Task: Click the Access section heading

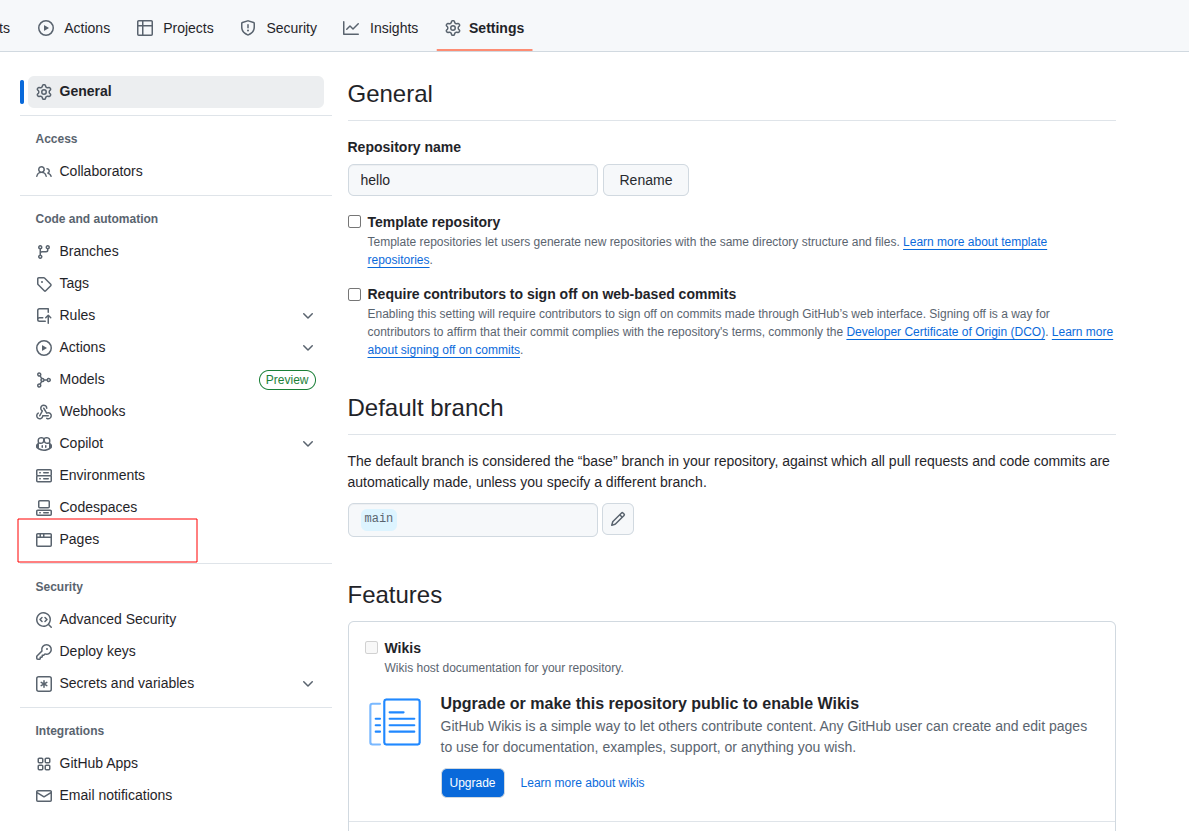Action: coord(56,139)
